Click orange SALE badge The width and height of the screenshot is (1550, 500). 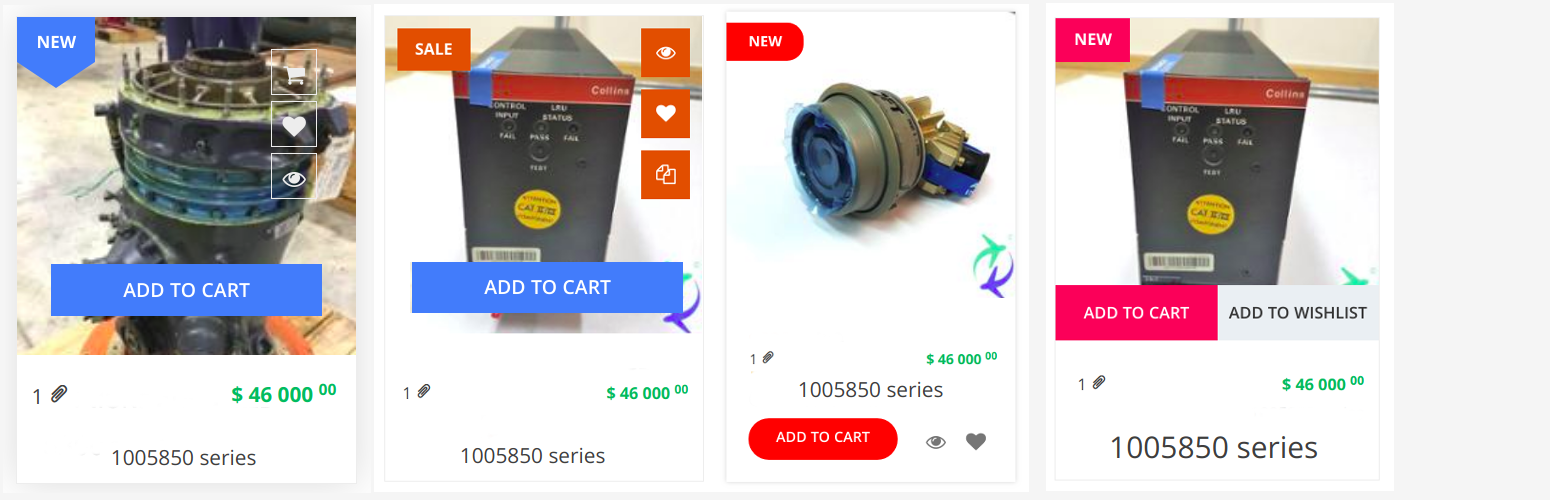[433, 49]
